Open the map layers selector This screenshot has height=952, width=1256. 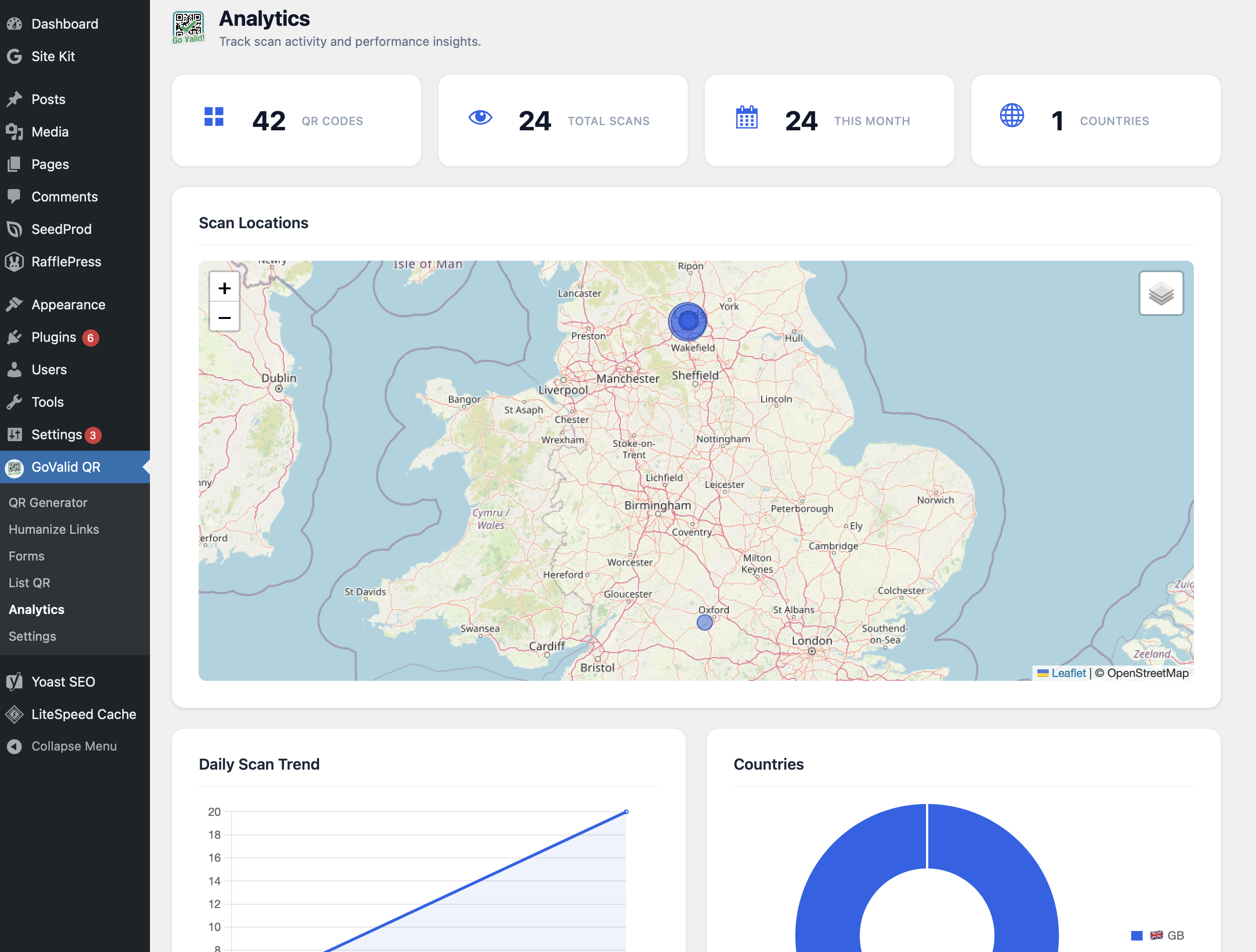tap(1161, 293)
